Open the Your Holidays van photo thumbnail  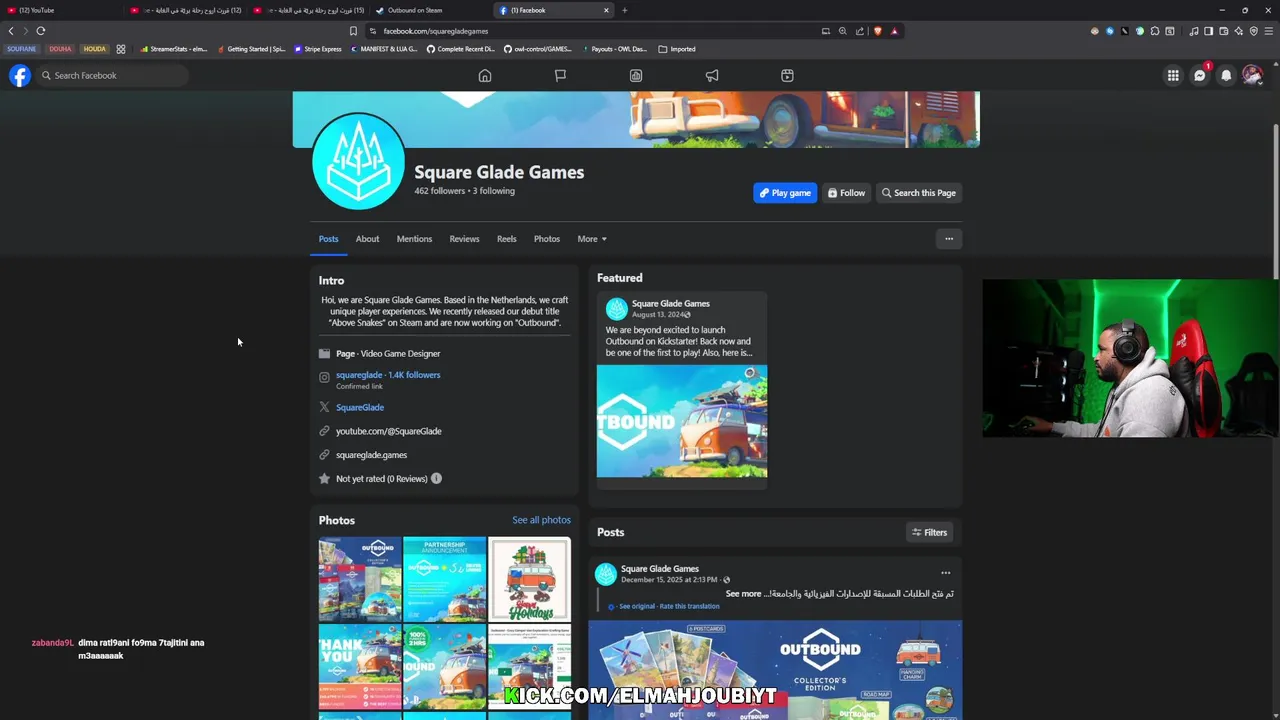pyautogui.click(x=529, y=579)
